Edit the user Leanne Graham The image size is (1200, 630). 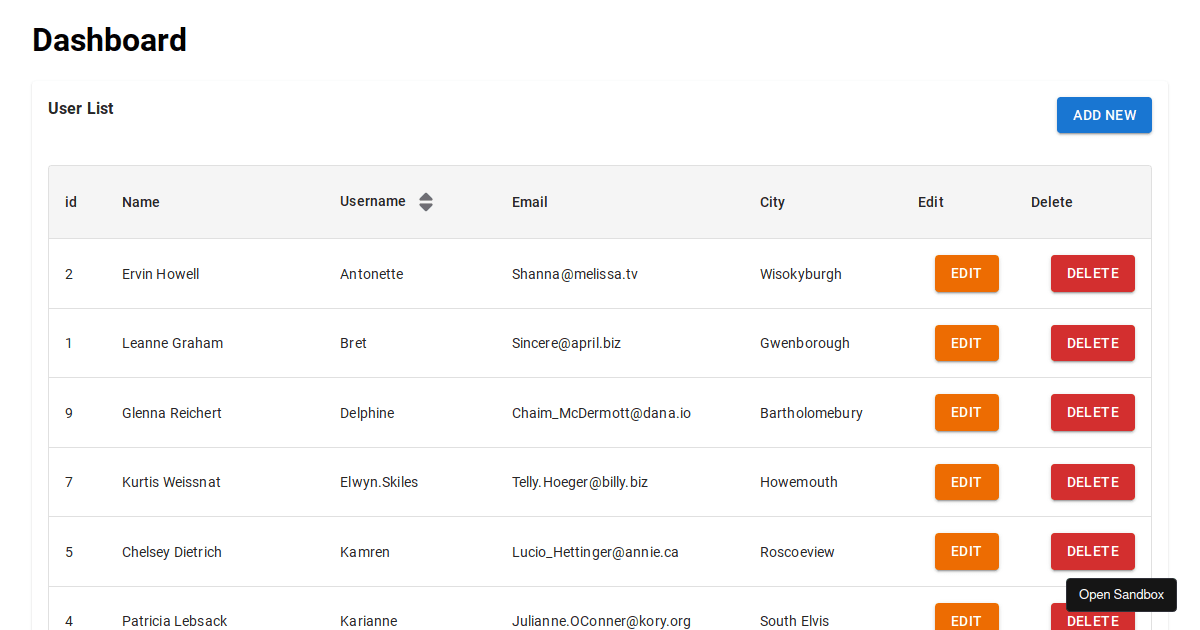(x=966, y=343)
